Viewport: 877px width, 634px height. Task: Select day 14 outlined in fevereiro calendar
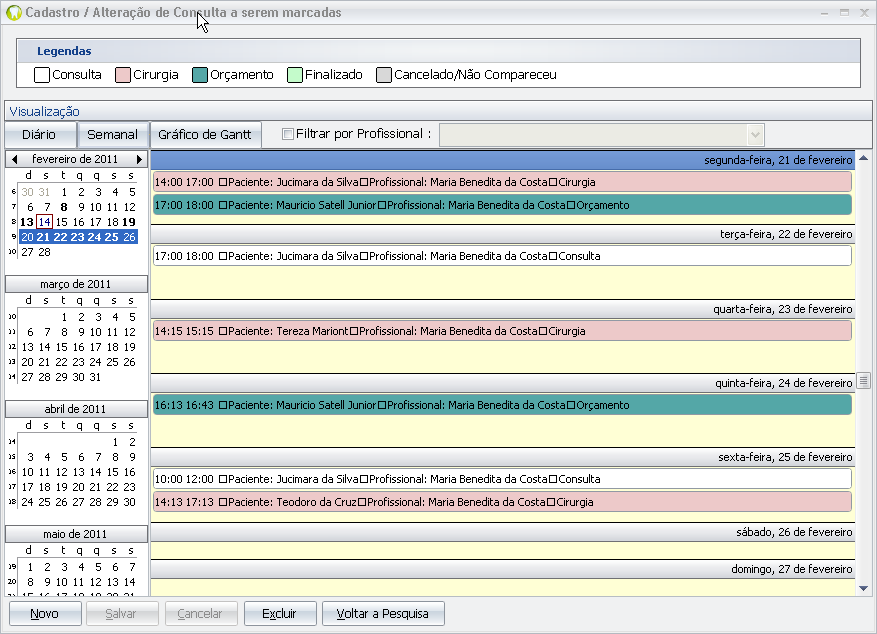45,222
